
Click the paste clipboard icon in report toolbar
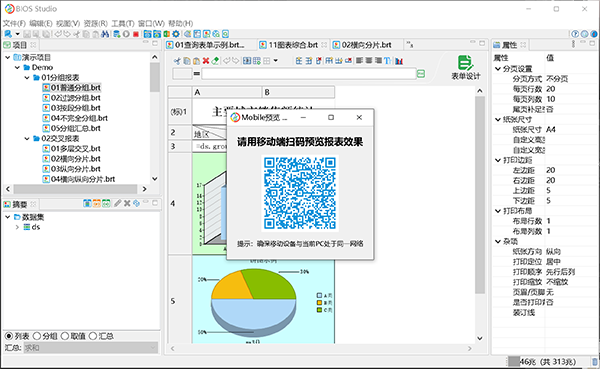(196, 61)
